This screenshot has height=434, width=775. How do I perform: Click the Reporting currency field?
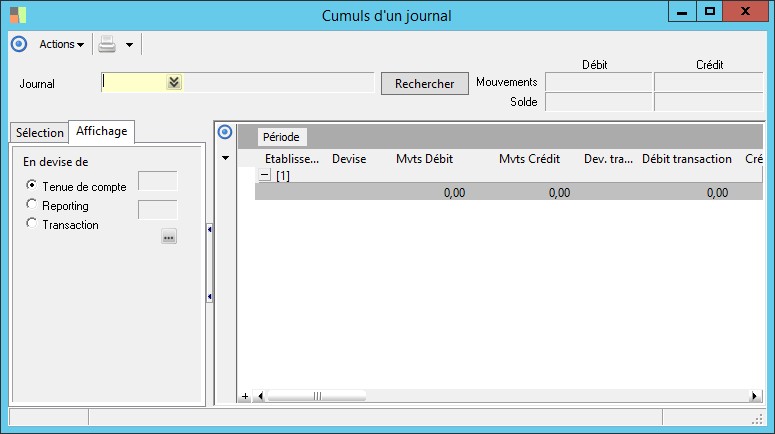[x=158, y=210]
